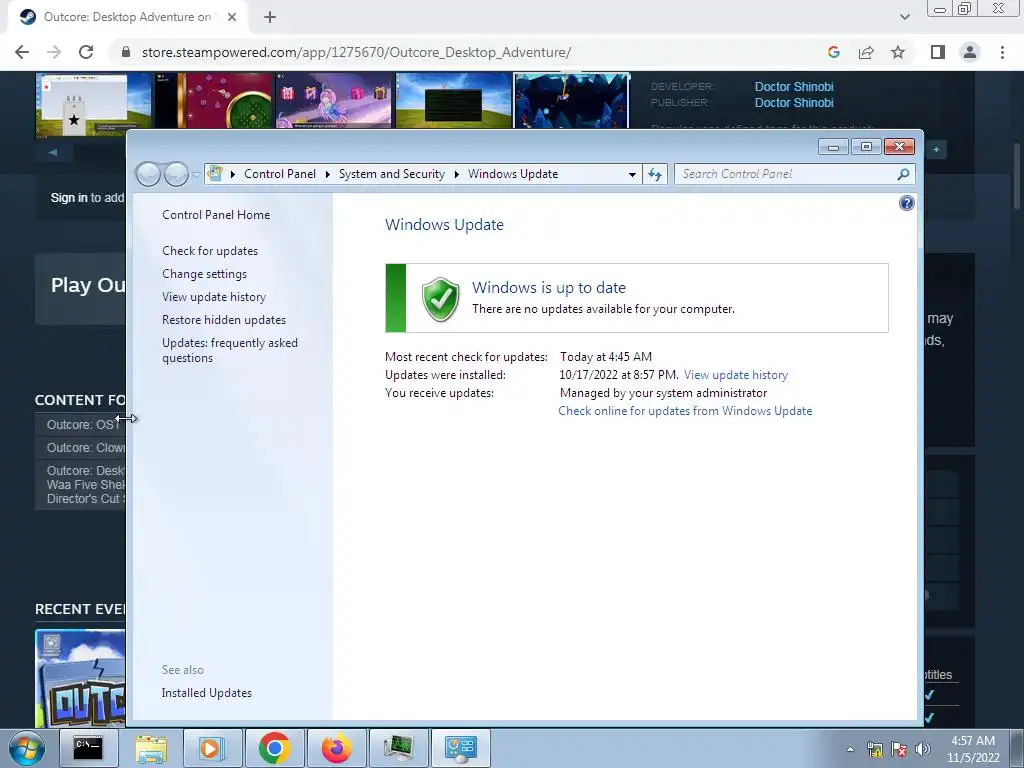Open Restore hidden updates
The height and width of the screenshot is (768, 1024).
pos(224,320)
